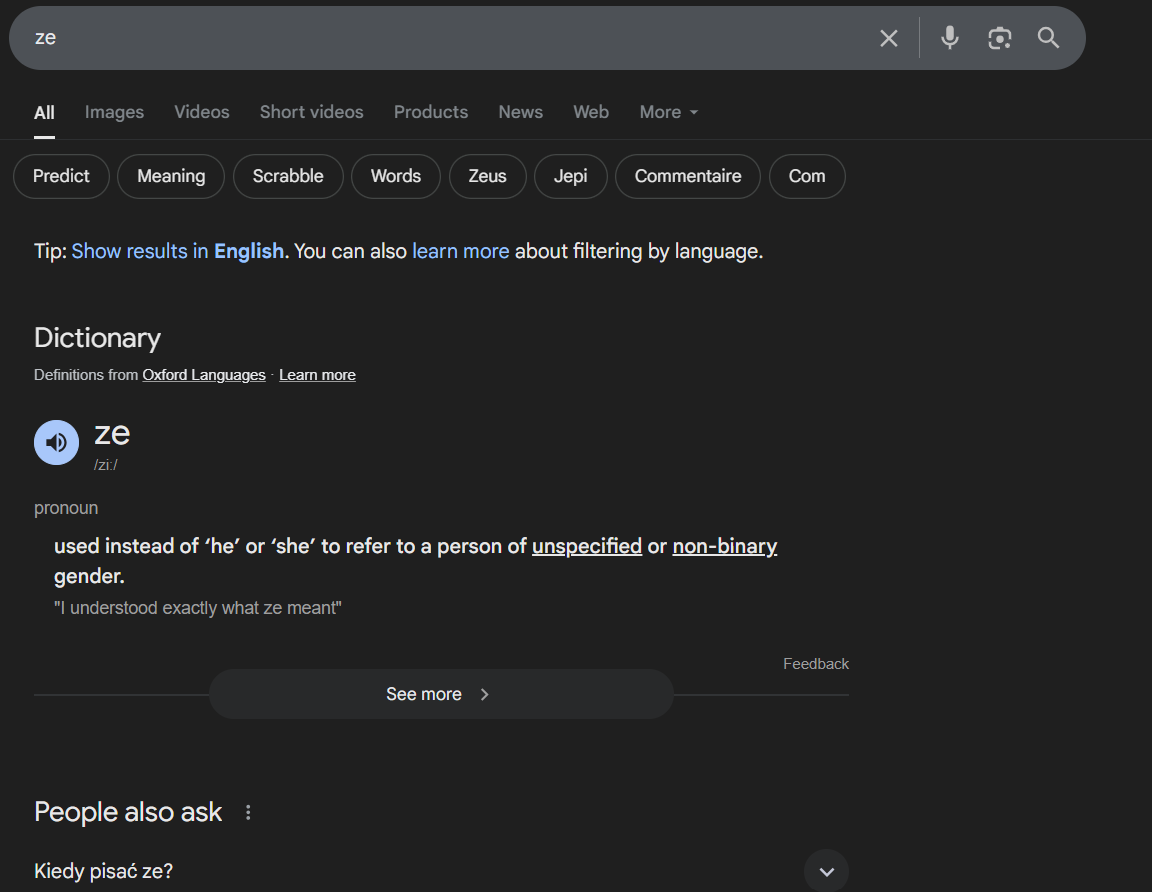Click the See more arrow chevron
The image size is (1152, 892).
pos(484,694)
